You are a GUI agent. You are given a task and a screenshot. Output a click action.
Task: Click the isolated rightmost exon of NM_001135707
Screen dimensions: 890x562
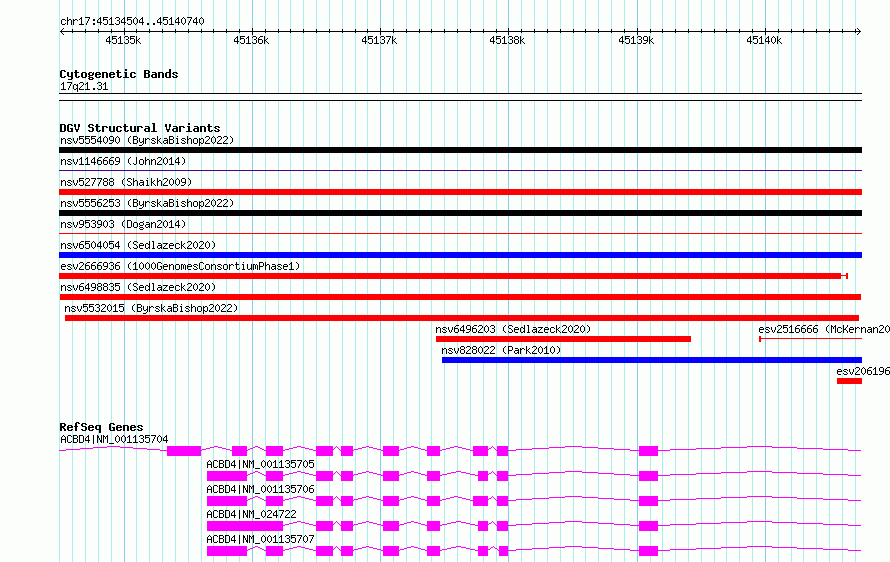pyautogui.click(x=648, y=551)
